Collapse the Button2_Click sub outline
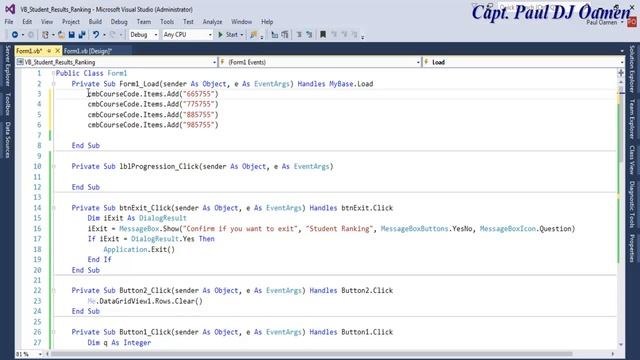The width and height of the screenshot is (640, 360). click(x=53, y=291)
